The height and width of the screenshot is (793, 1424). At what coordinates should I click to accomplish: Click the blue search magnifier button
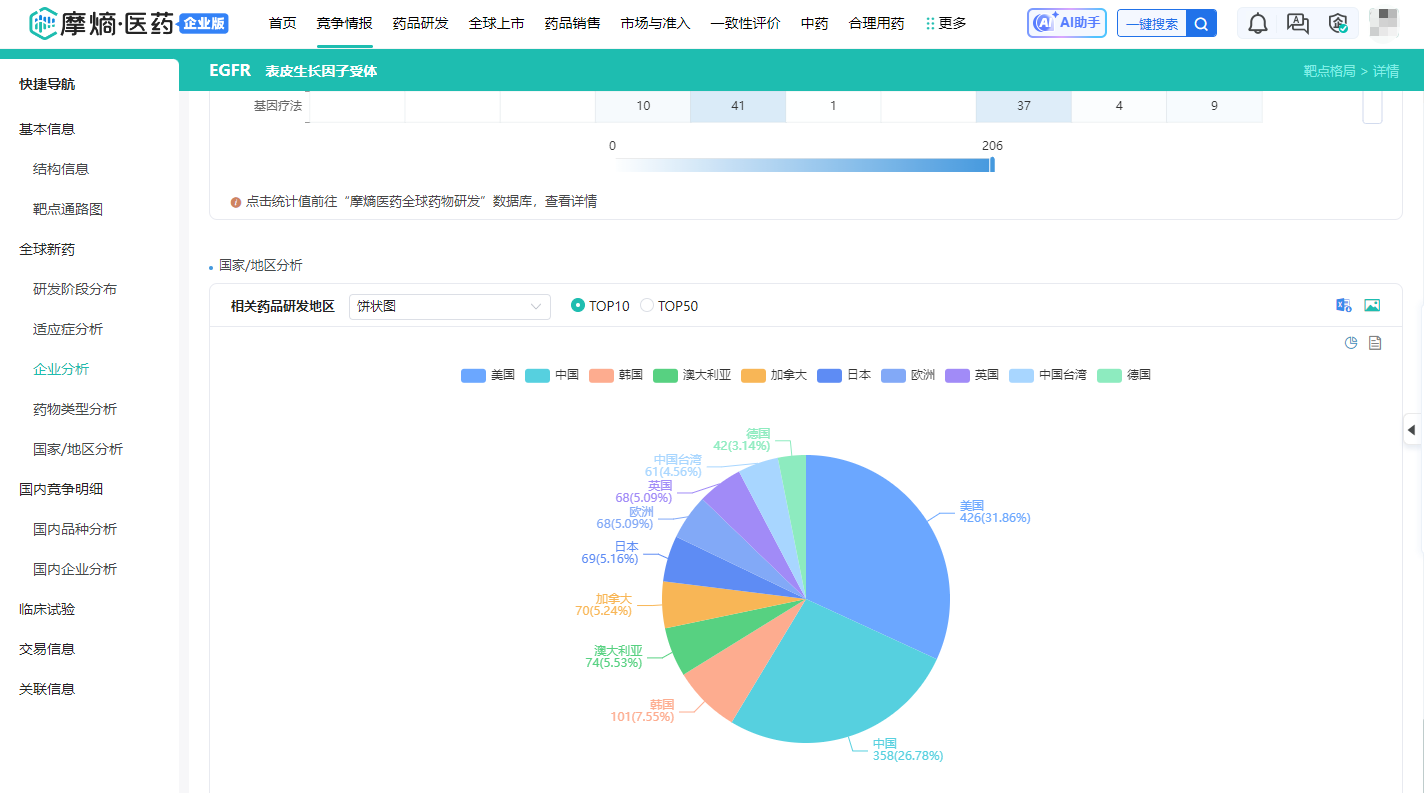(1201, 23)
